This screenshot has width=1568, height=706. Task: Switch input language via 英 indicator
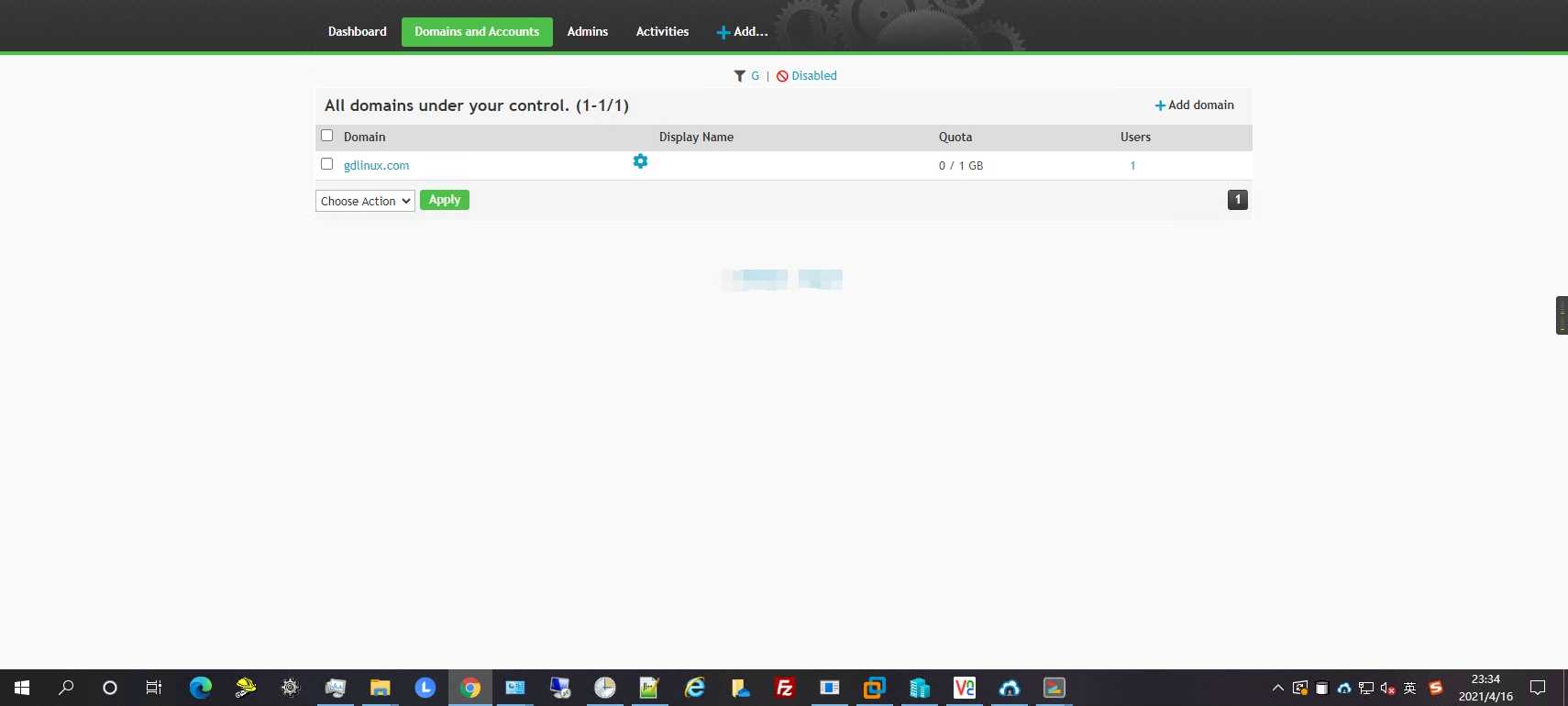pyautogui.click(x=1410, y=689)
